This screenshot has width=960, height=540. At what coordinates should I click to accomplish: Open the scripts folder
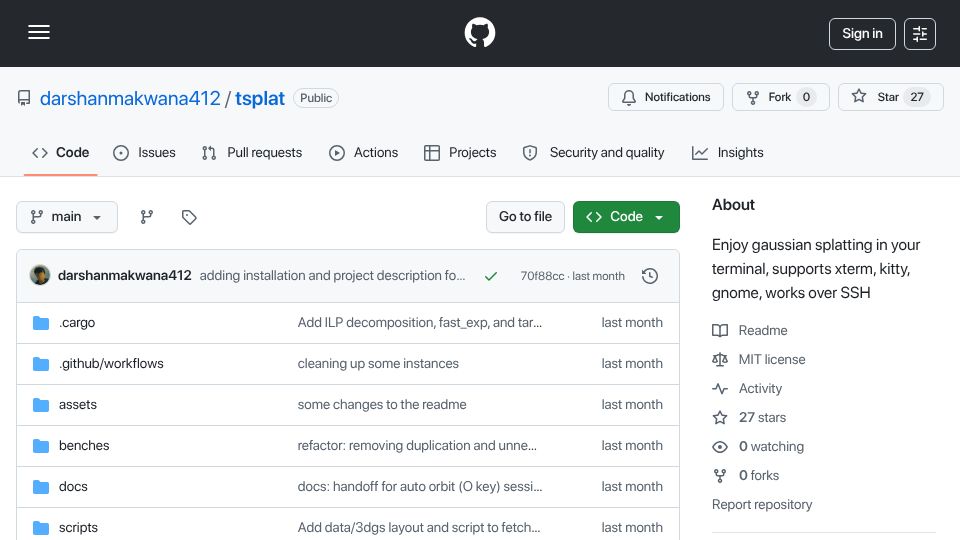[78, 528]
